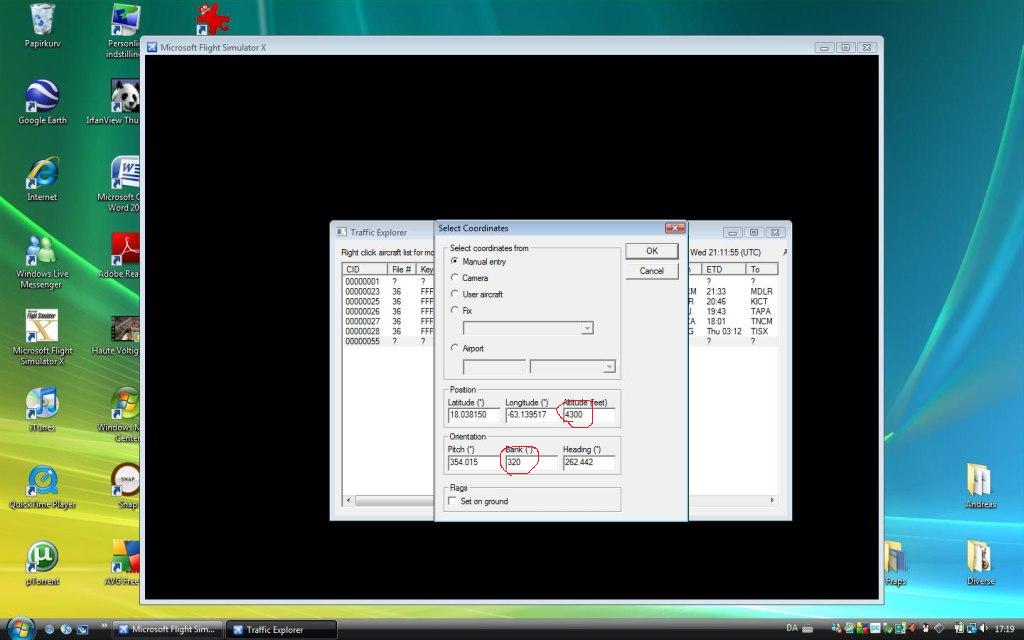Launch QuickTime Player desktop icon
The image size is (1024, 640).
click(42, 481)
